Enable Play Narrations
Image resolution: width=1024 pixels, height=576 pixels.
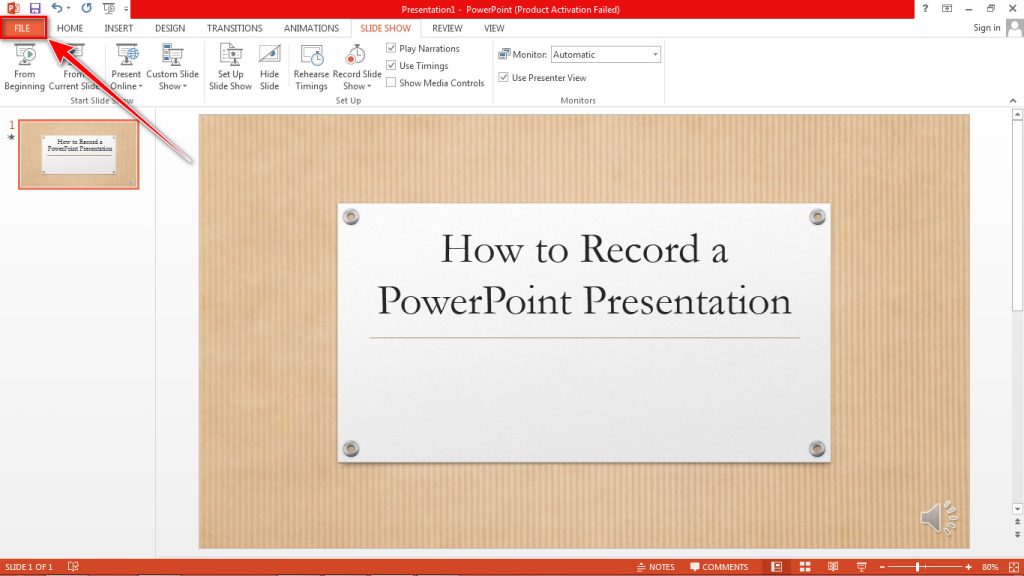click(391, 47)
